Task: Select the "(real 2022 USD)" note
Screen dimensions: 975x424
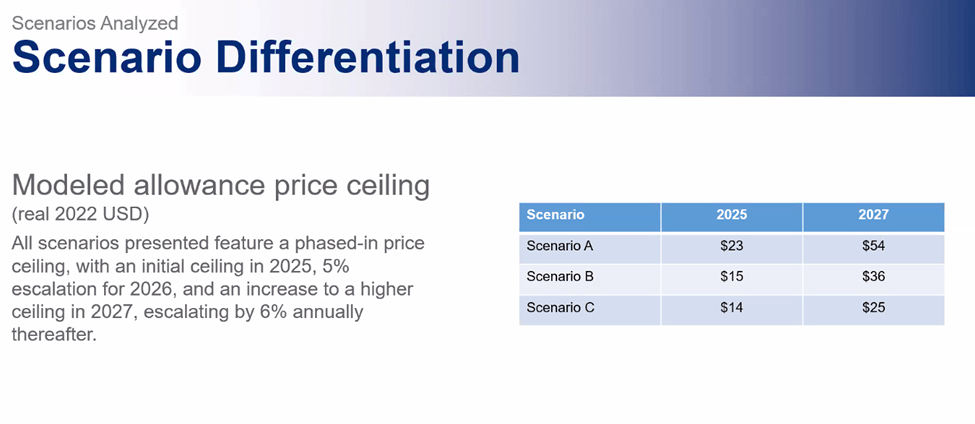Action: click(x=80, y=214)
